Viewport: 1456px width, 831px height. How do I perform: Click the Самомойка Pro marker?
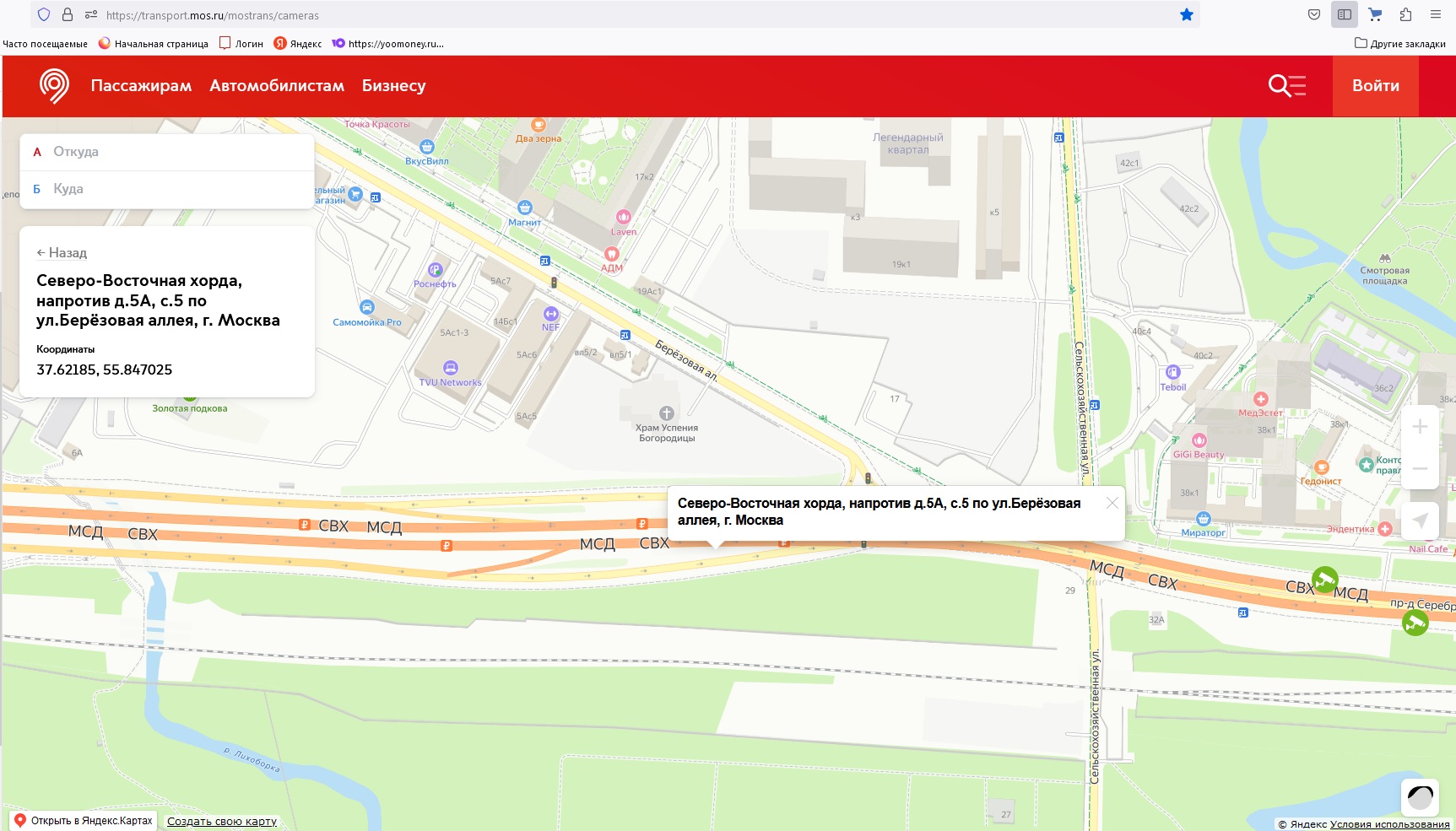pyautogui.click(x=367, y=307)
